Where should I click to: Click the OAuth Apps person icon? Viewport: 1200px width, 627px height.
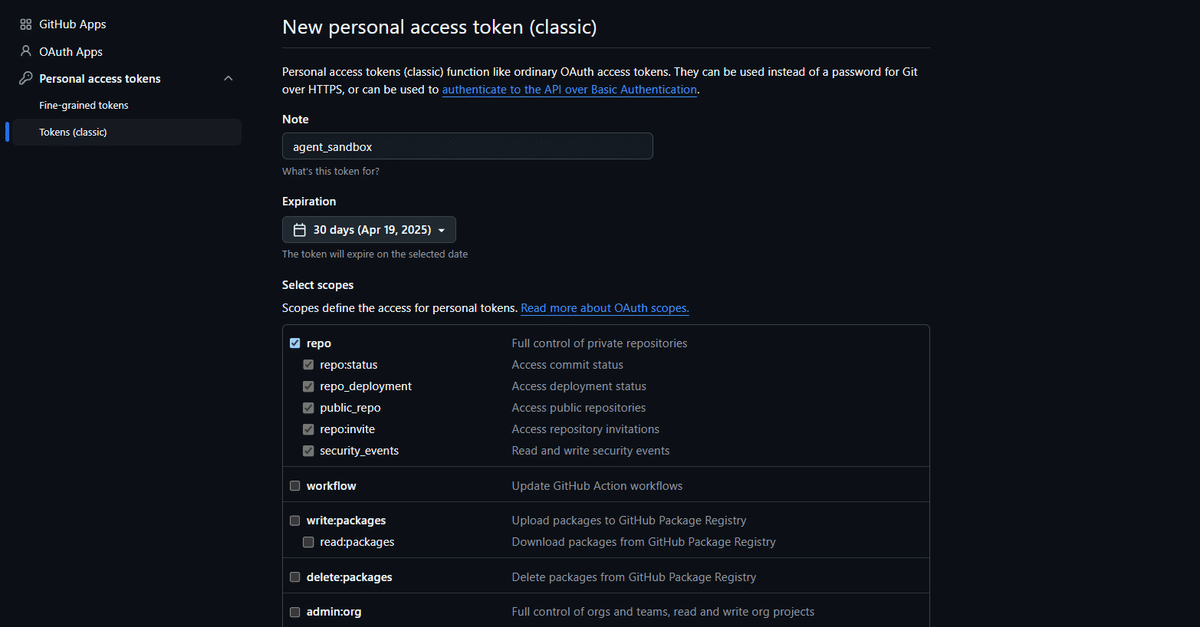click(x=26, y=51)
